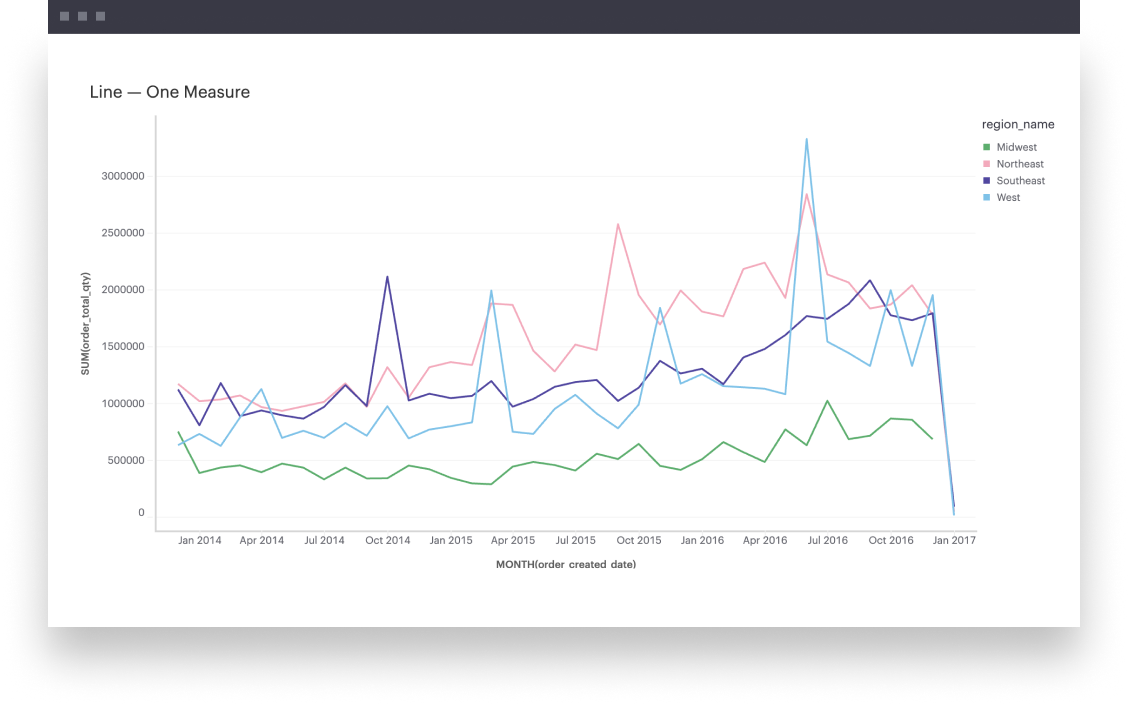
Task: Click the pink Northeast legend swatch
Action: point(986,164)
